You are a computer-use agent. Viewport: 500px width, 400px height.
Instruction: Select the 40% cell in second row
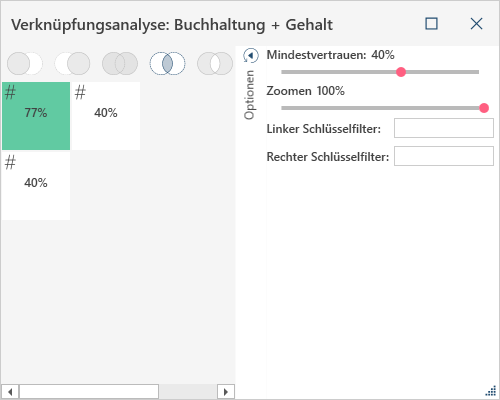click(x=36, y=186)
